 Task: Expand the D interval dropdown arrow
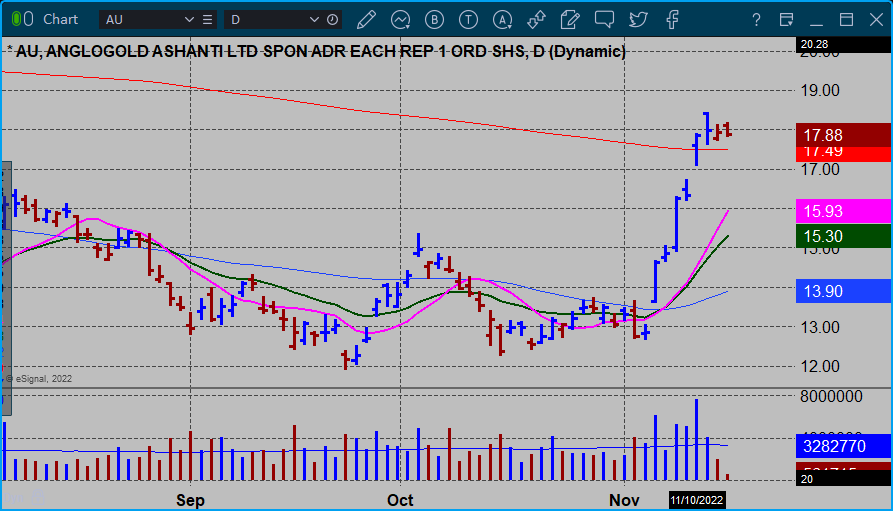(314, 20)
